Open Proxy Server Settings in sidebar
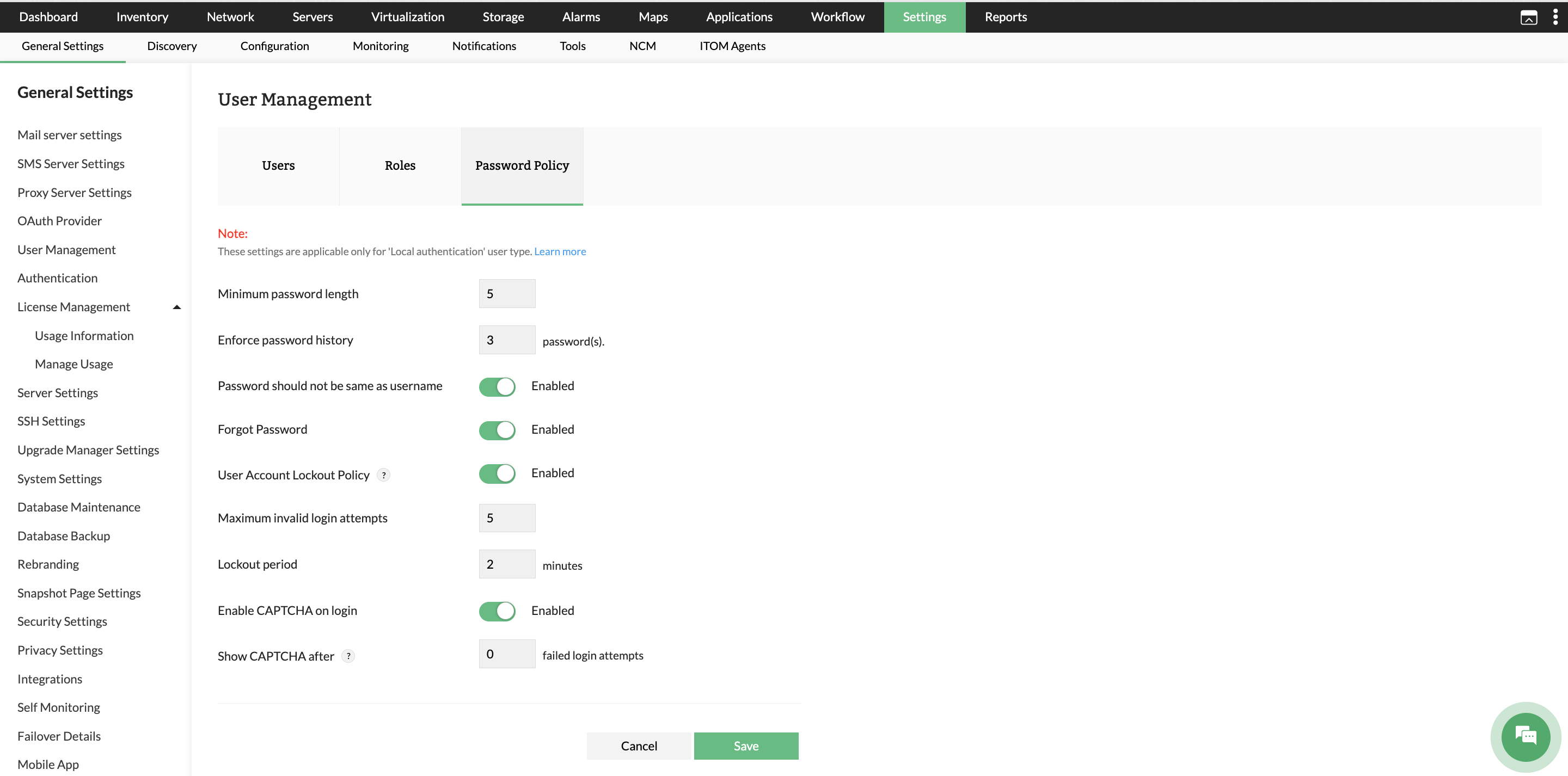Image resolution: width=1568 pixels, height=776 pixels. (74, 192)
